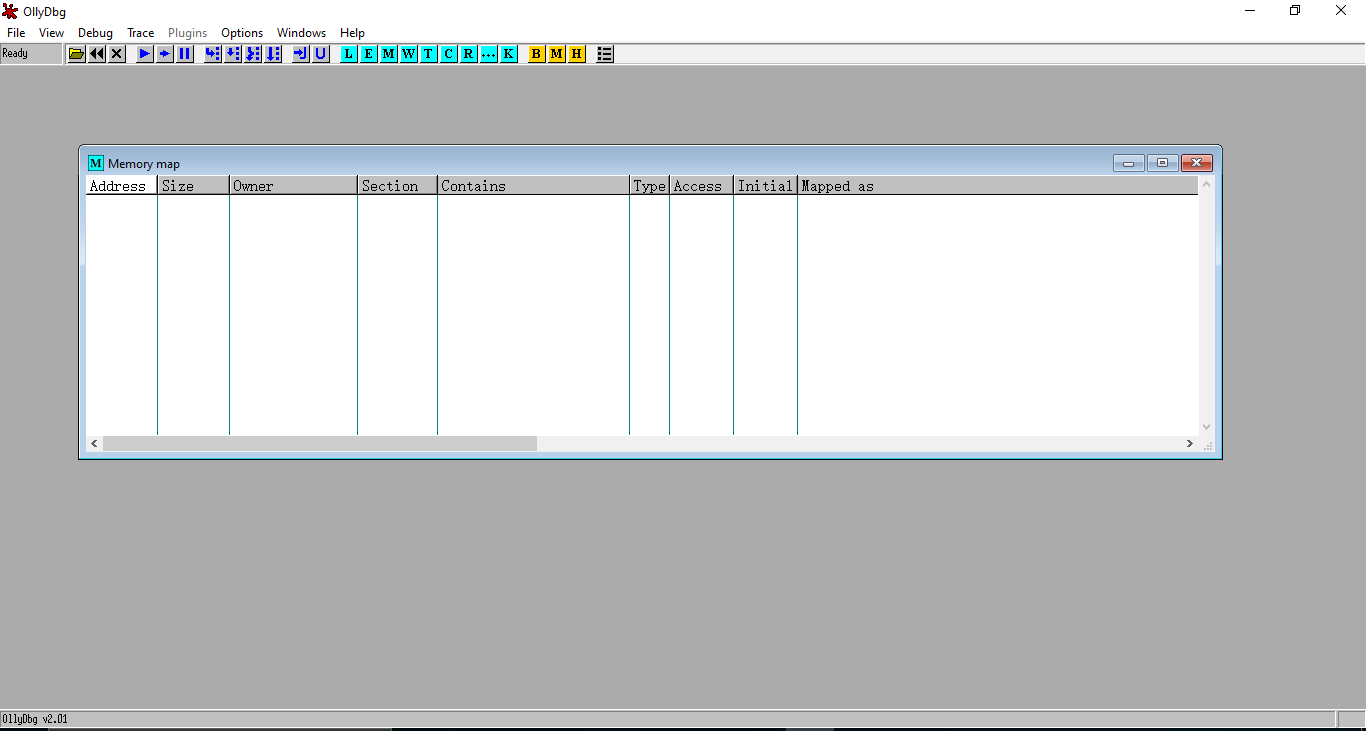The width and height of the screenshot is (1366, 731).
Task: Click the Contains column header
Action: pos(533,186)
